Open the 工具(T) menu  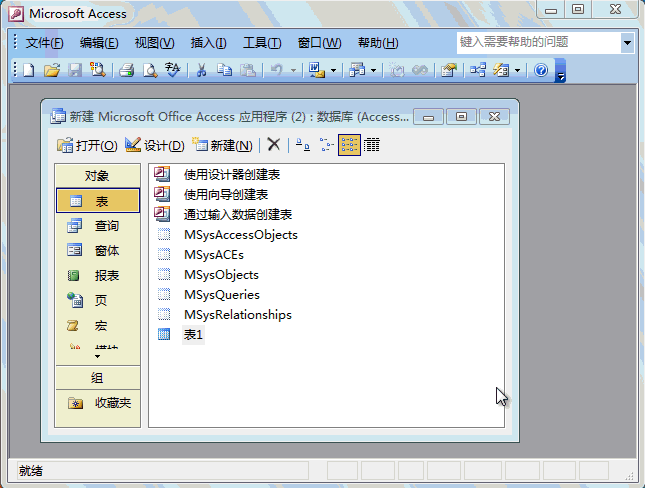pyautogui.click(x=262, y=43)
